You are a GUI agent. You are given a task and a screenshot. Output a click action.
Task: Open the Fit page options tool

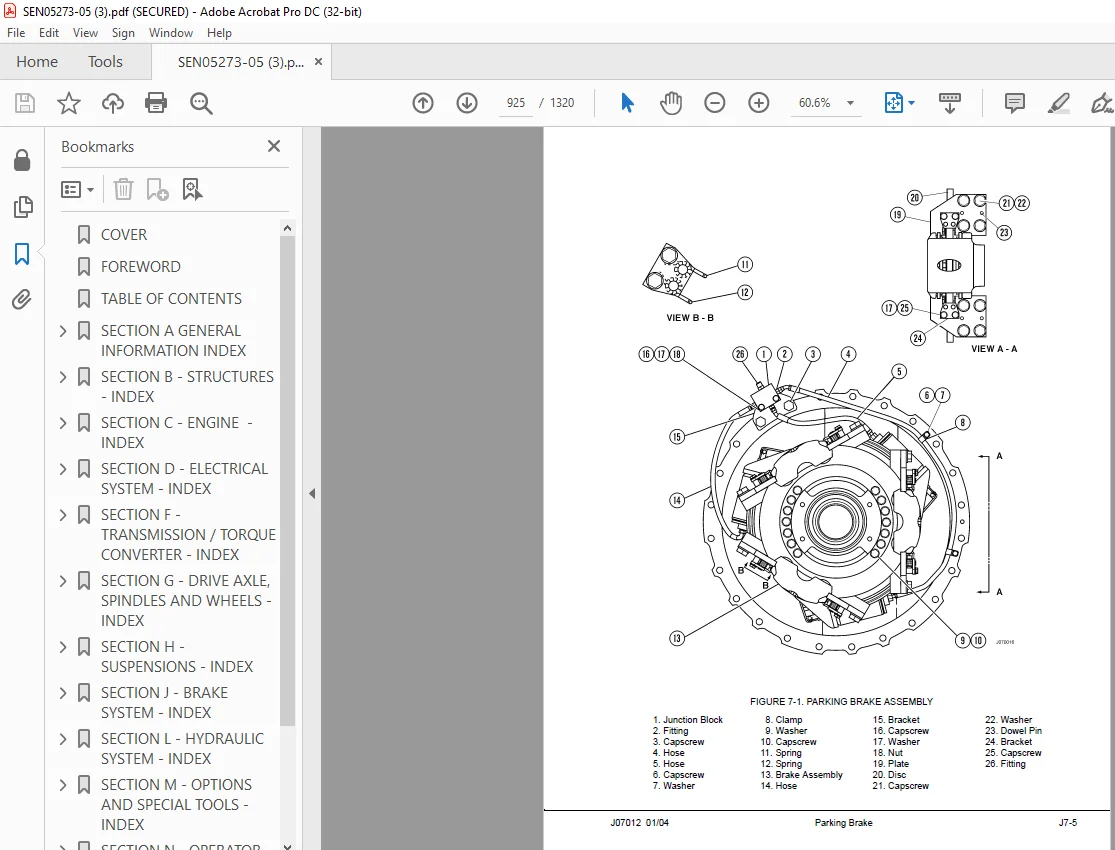[x=893, y=103]
